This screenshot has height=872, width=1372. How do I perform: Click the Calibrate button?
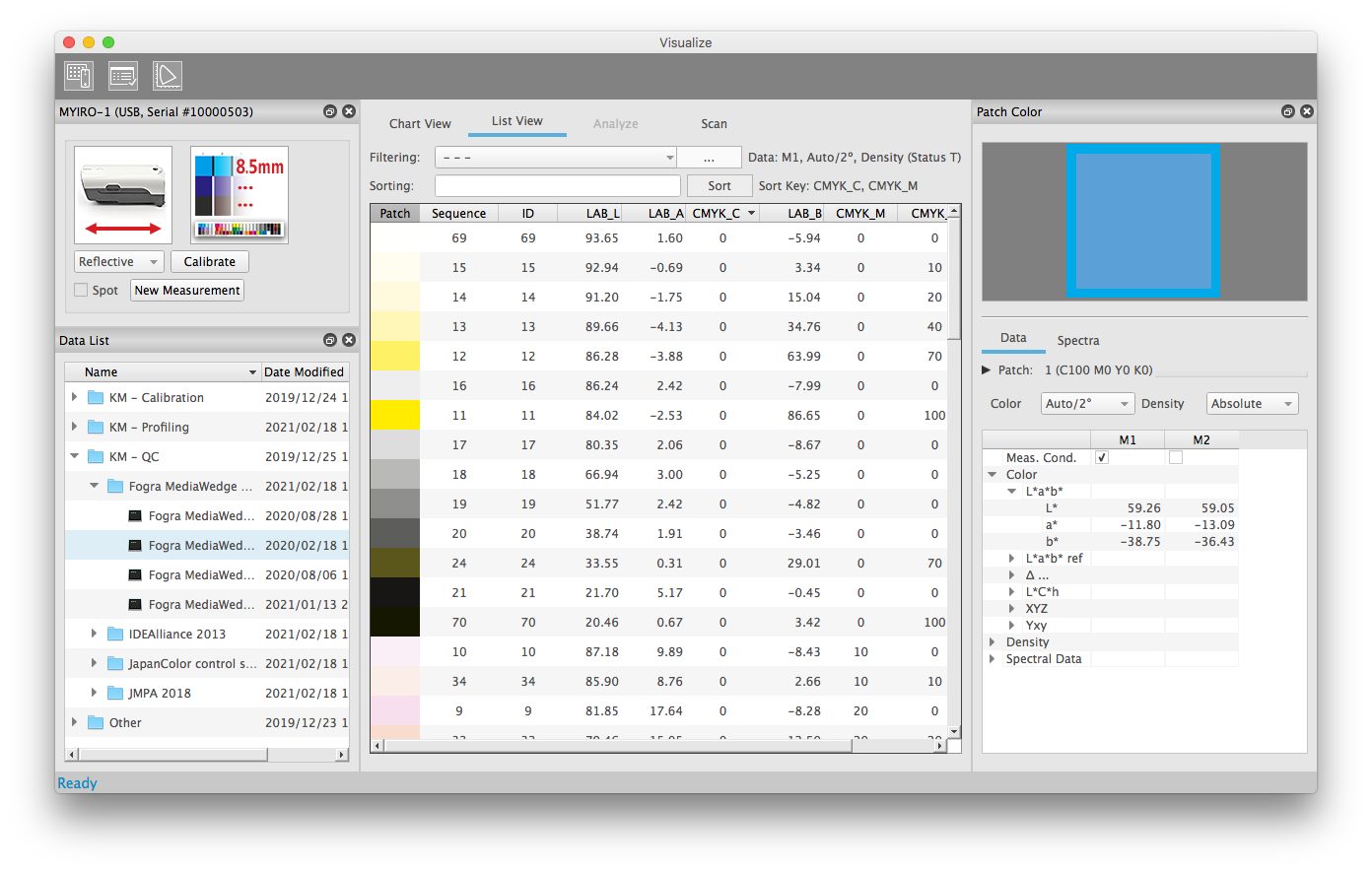[x=210, y=262]
